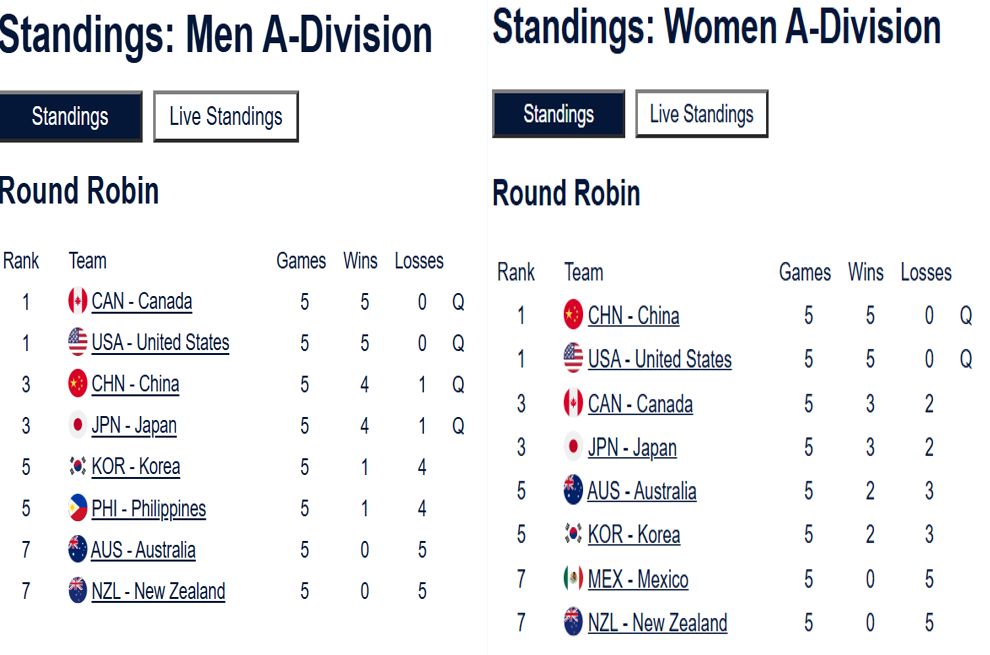Click the China flag icon in Women standings

coord(573,315)
